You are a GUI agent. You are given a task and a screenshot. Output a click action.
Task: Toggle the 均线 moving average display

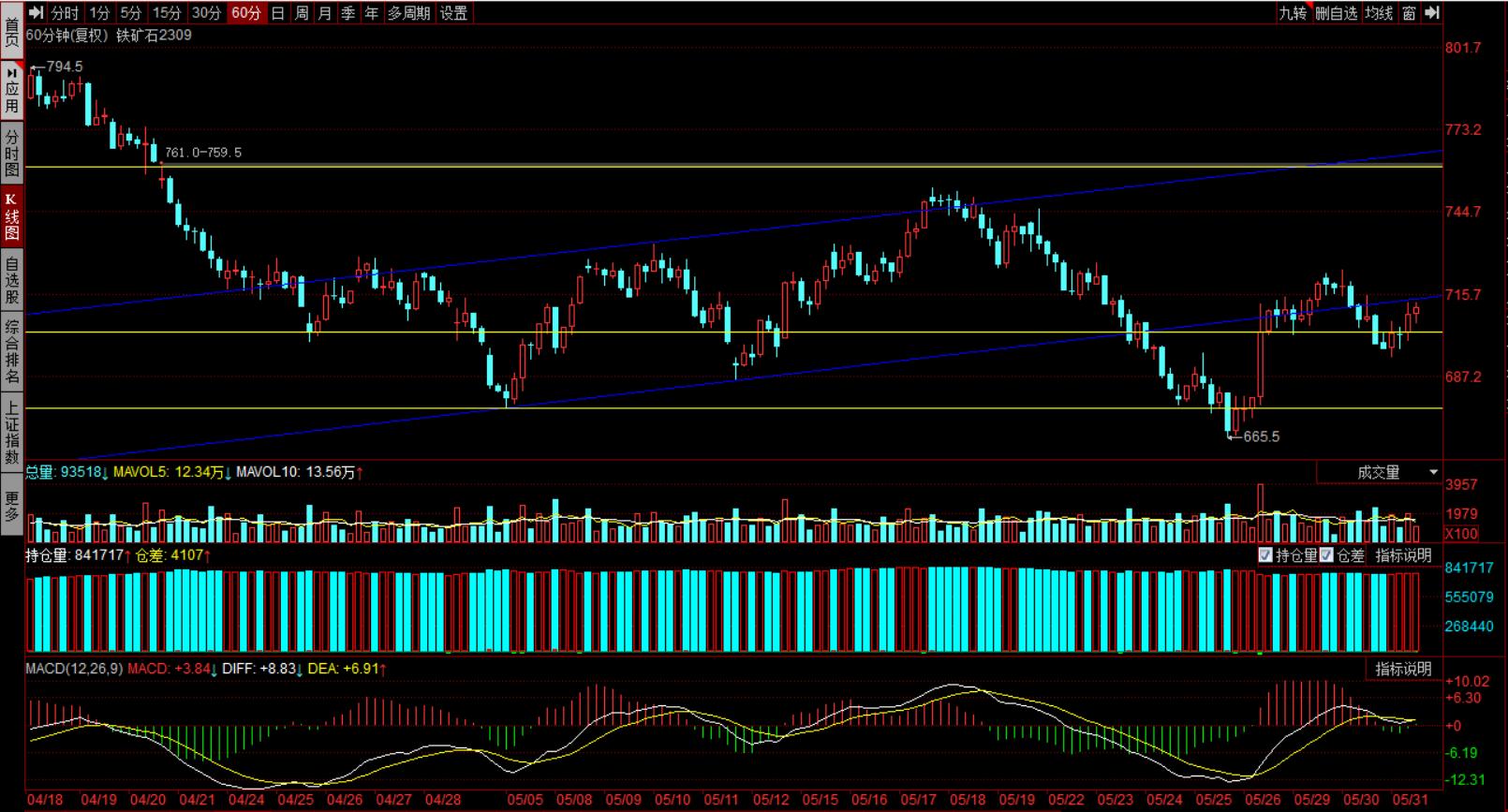click(x=1379, y=13)
